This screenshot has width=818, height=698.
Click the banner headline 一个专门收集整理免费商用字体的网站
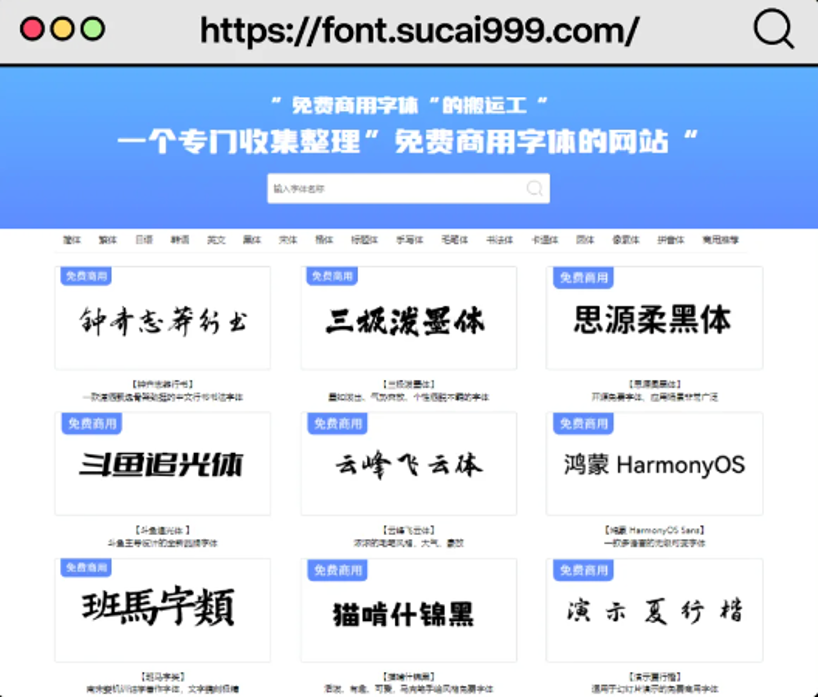(408, 141)
